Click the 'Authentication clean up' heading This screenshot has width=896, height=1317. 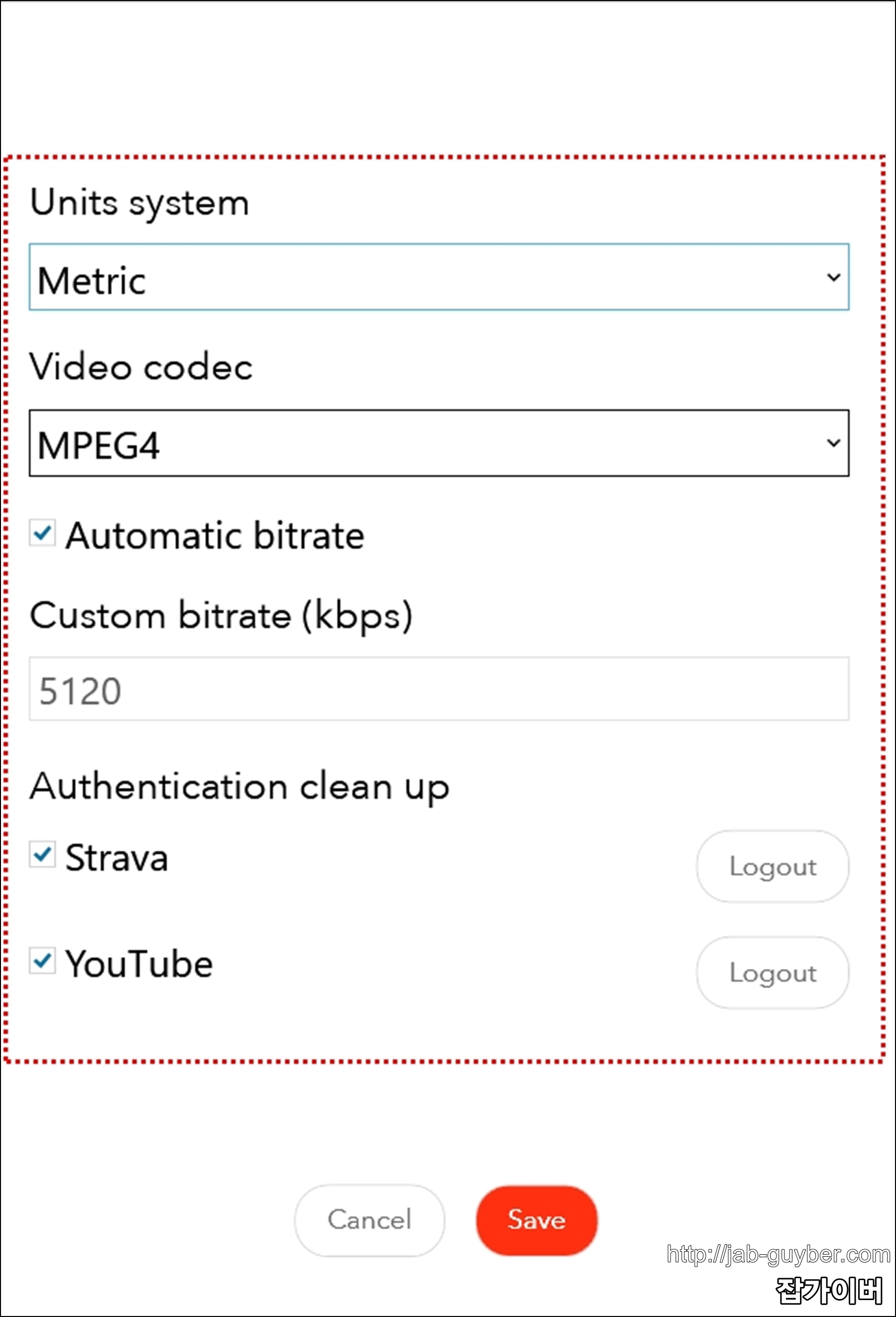pyautogui.click(x=239, y=788)
